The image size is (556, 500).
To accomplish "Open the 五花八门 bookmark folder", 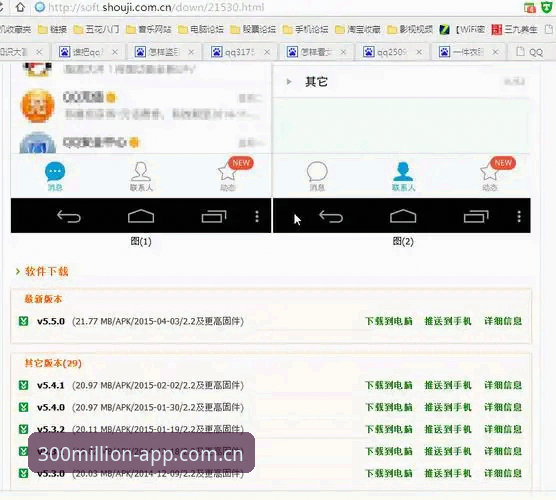I will (x=96, y=29).
